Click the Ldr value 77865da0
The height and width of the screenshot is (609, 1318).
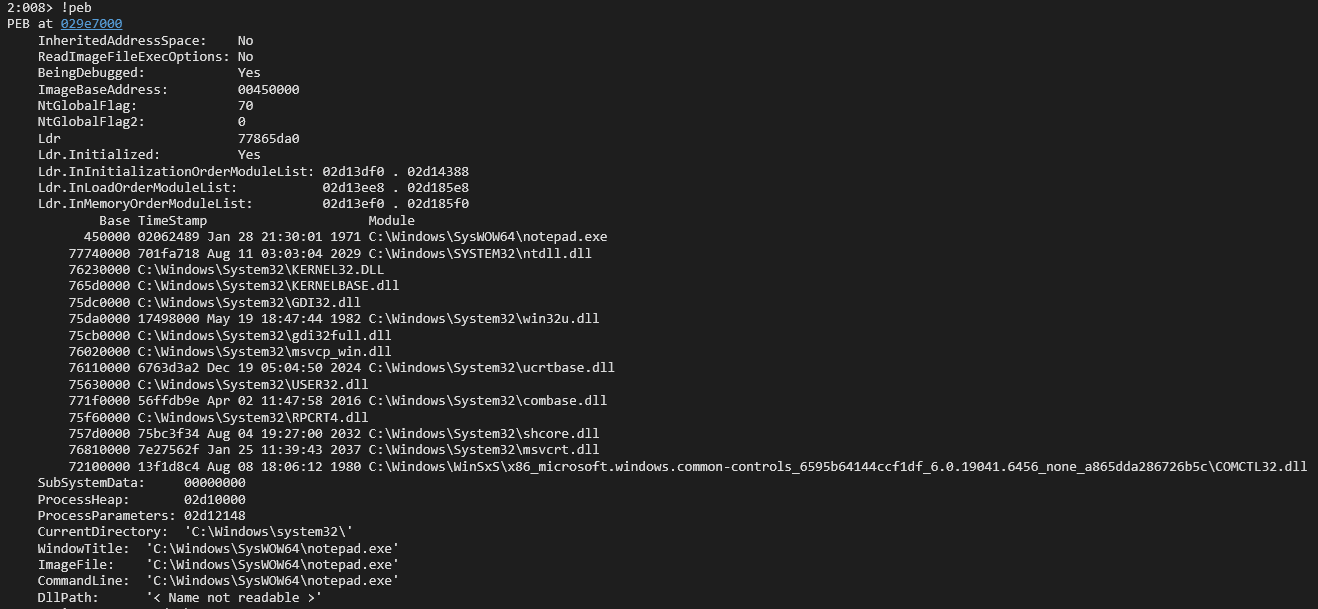[268, 138]
